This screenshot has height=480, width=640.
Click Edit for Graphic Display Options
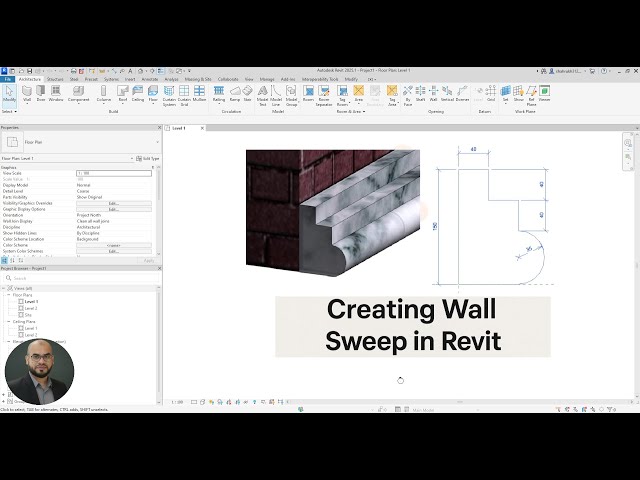point(114,209)
